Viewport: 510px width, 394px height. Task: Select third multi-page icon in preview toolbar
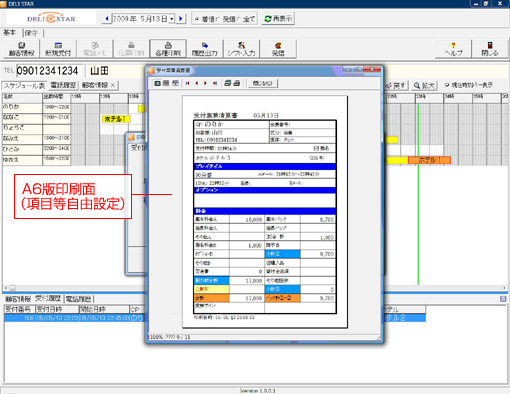(175, 83)
